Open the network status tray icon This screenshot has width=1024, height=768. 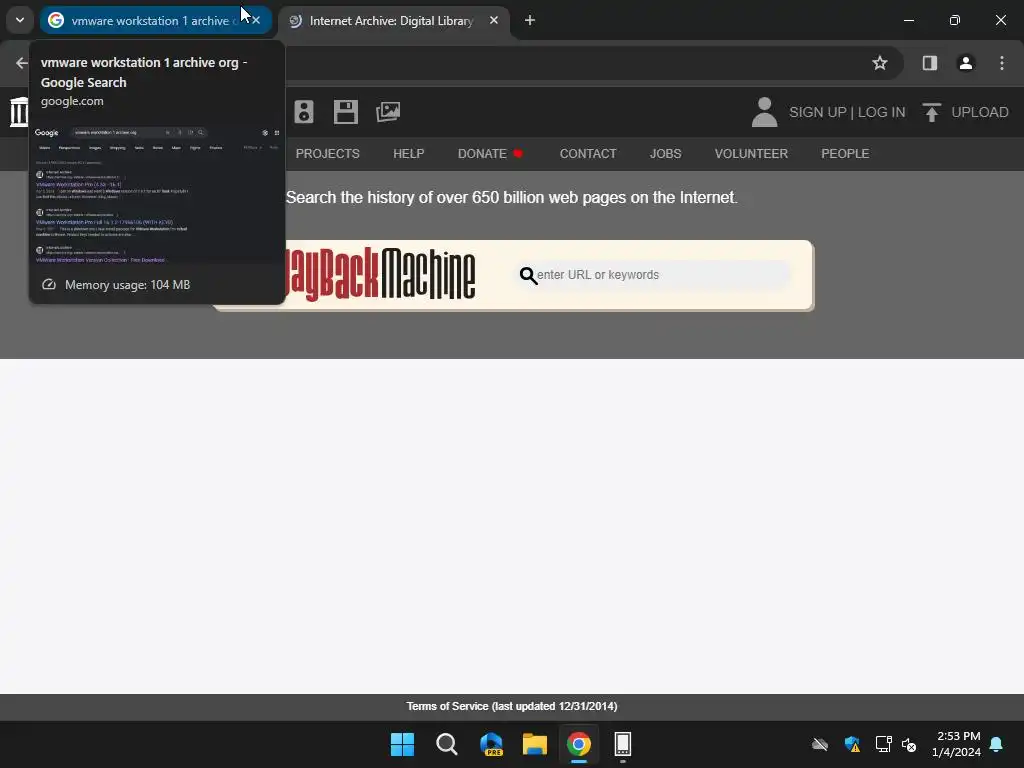883,744
